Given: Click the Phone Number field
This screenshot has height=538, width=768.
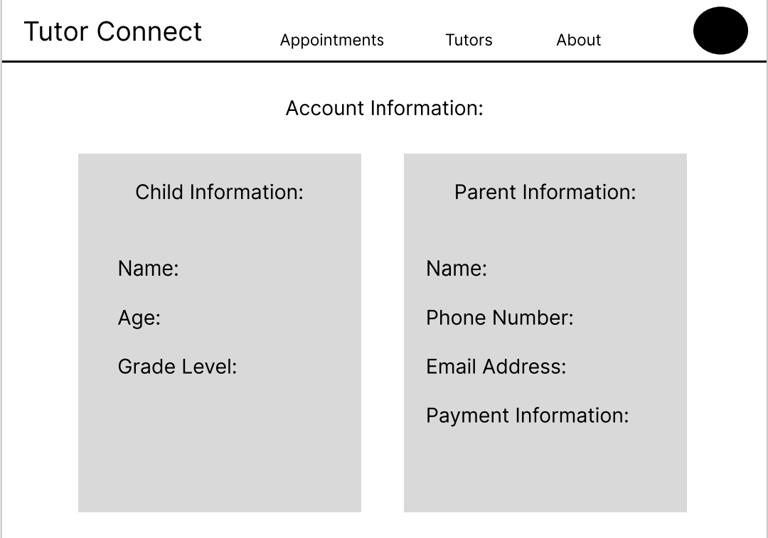Looking at the screenshot, I should pyautogui.click(x=499, y=318).
